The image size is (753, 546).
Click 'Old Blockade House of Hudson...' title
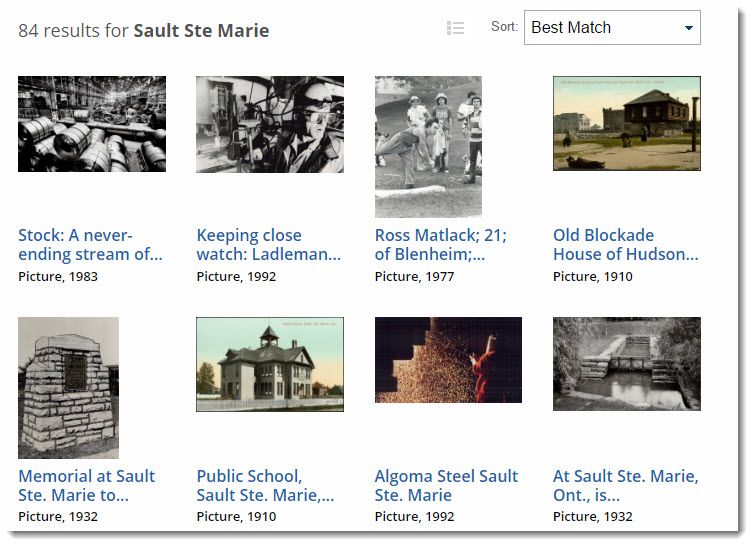pos(625,245)
